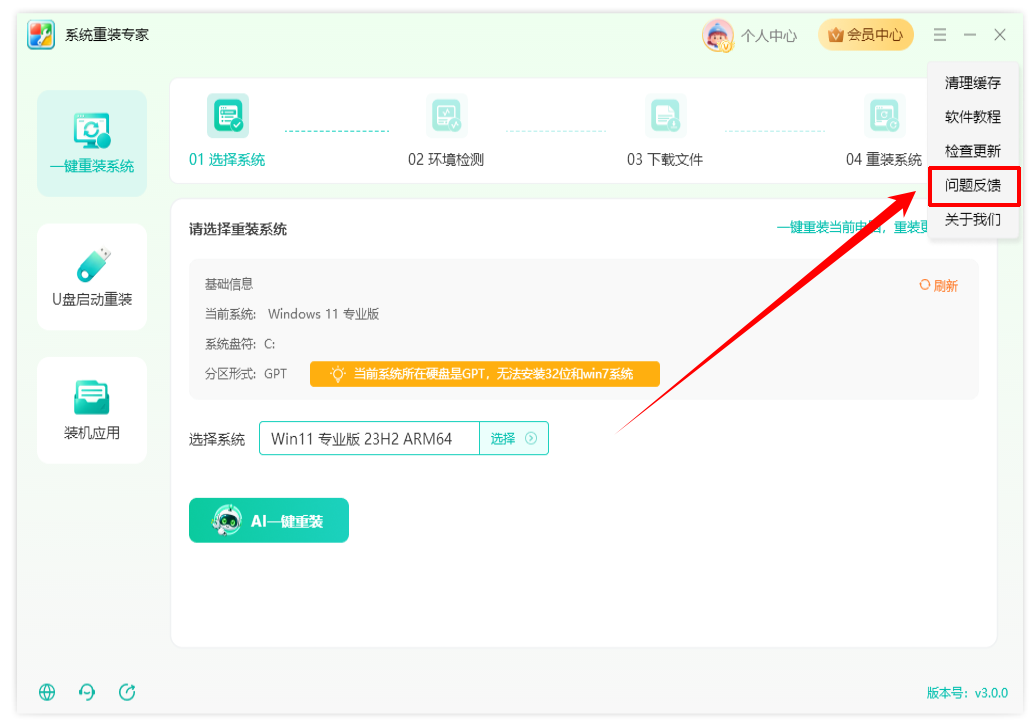Close the app window with the X icon
Viewport: 1032px width, 724px height.
pos(1000,35)
